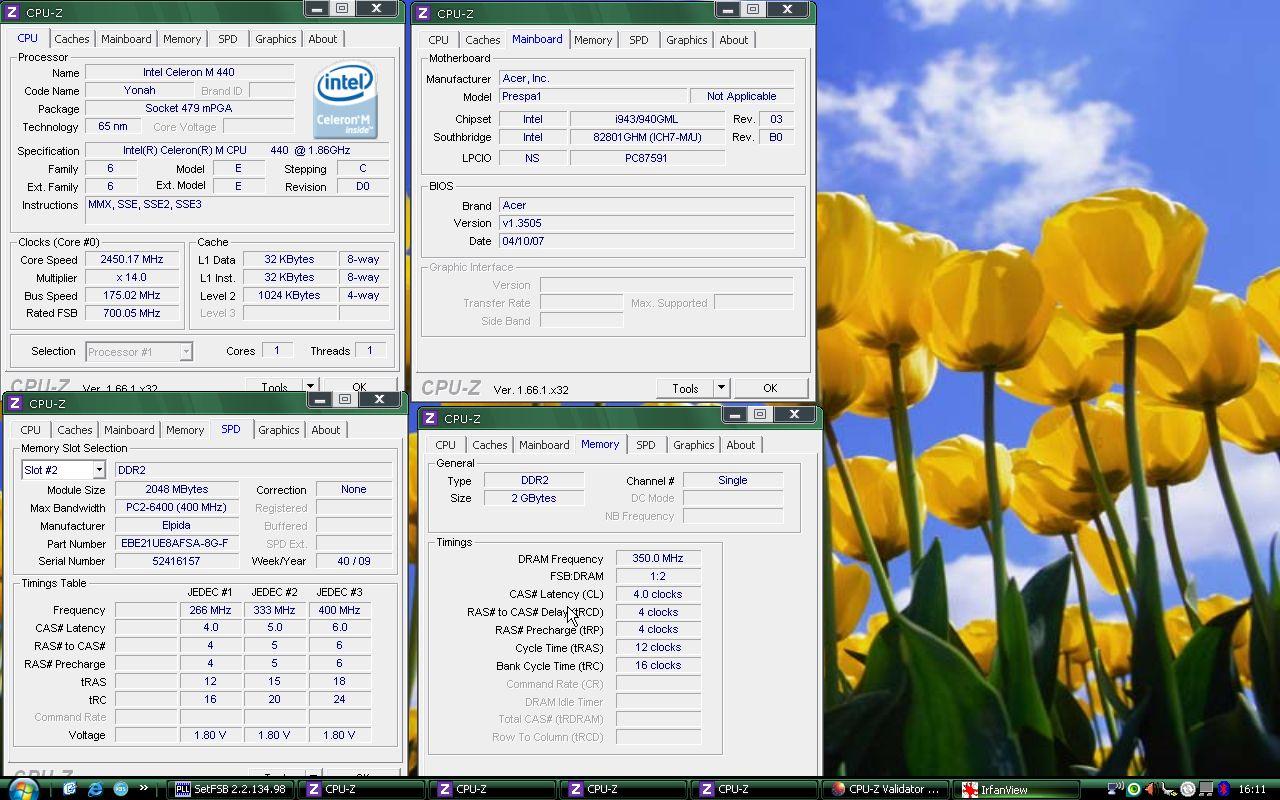Click Tools button in the Mainboard window
The height and width of the screenshot is (800, 1280).
685,388
